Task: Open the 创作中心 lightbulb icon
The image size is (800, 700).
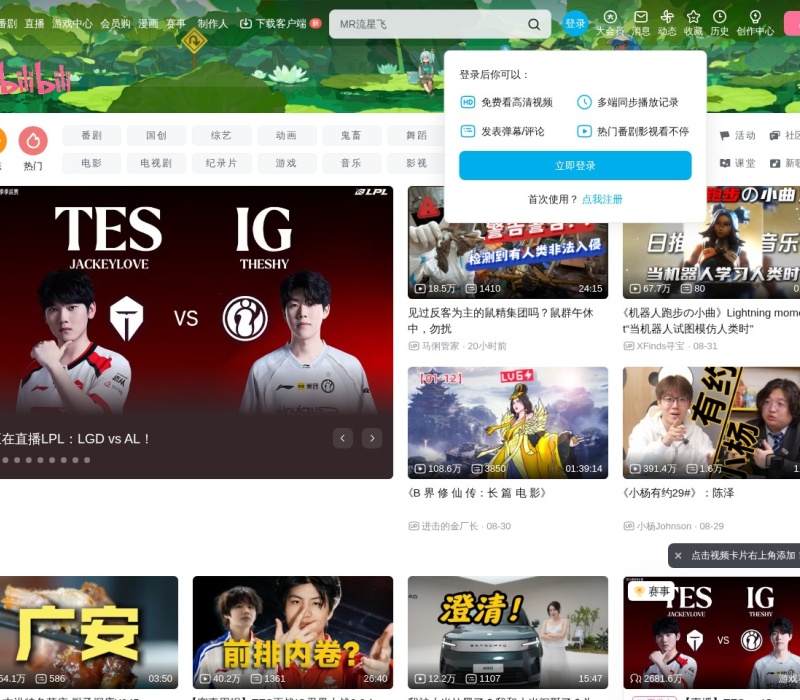Action: point(755,23)
